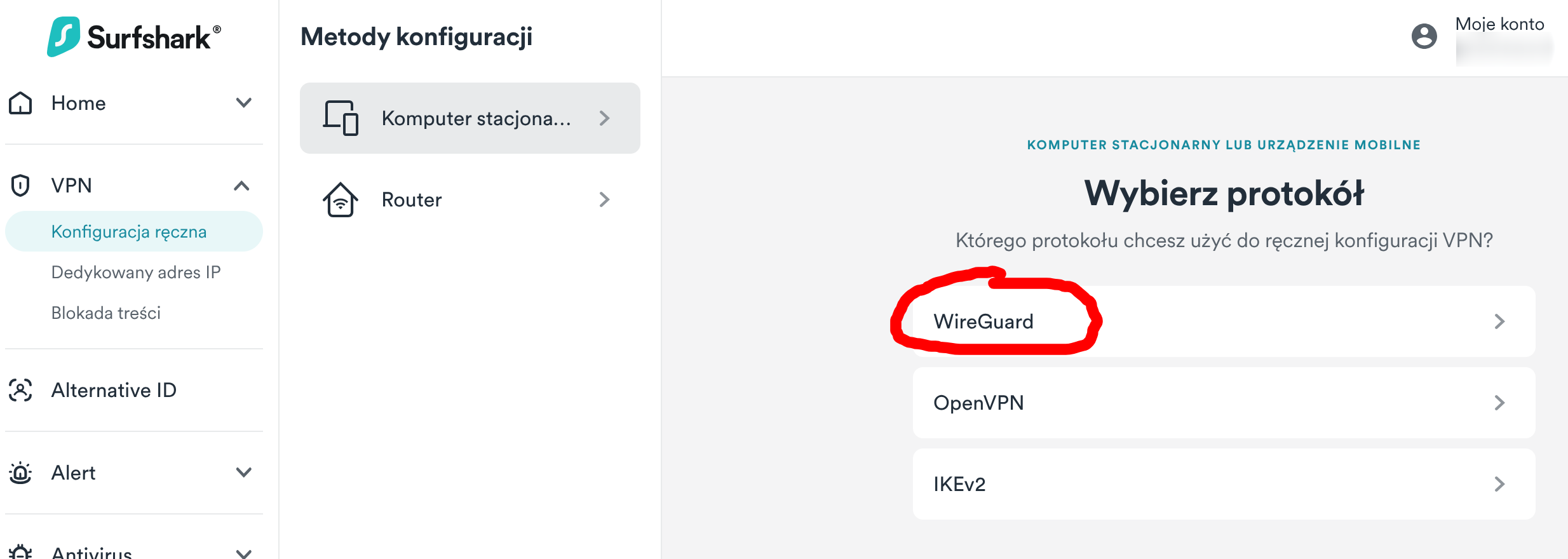
Task: Click the desktop and mobile devices icon
Action: tap(341, 118)
